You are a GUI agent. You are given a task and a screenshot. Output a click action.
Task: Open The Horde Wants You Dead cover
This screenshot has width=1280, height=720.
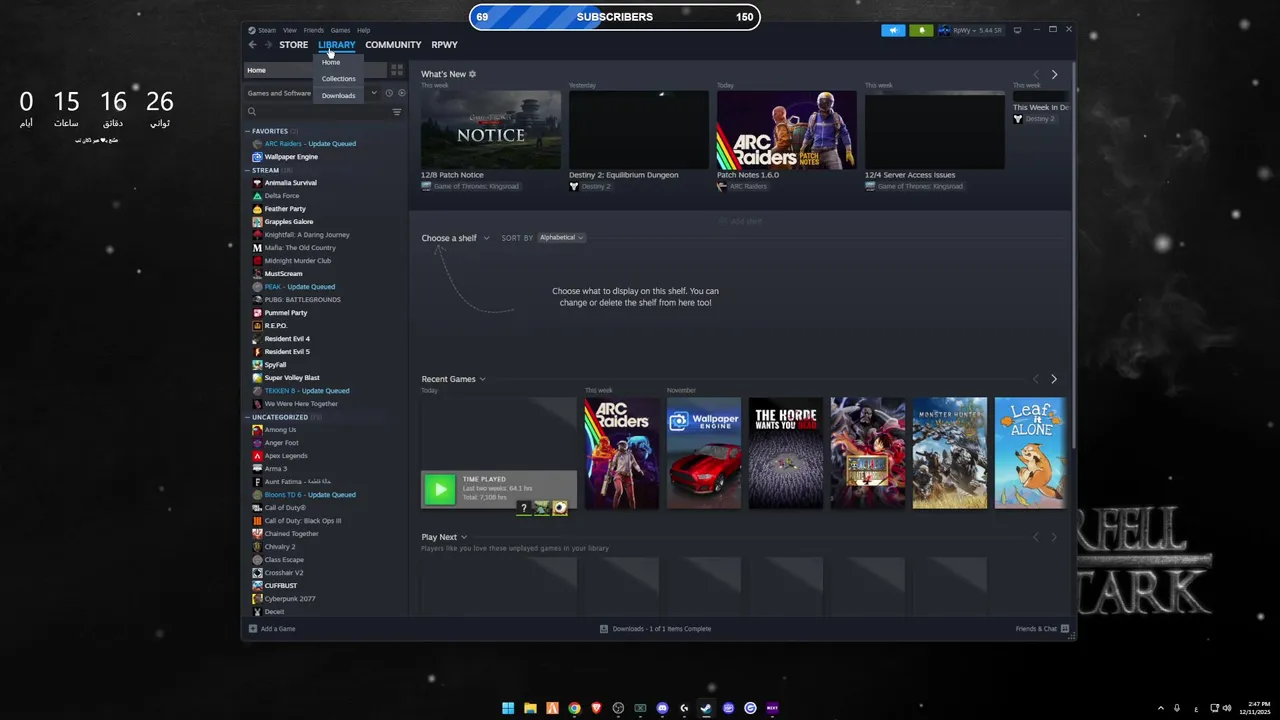[x=786, y=453]
